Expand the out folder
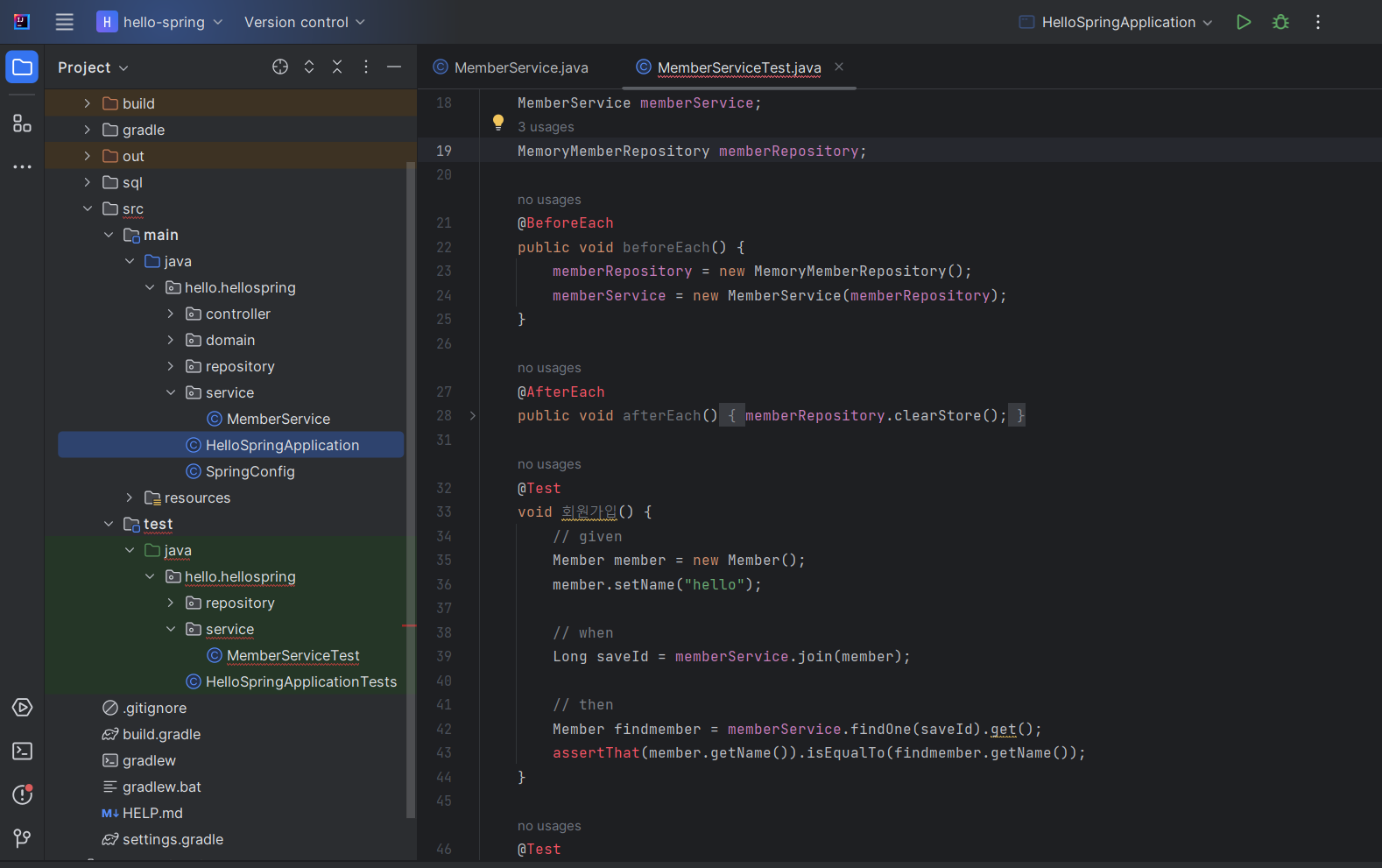Image resolution: width=1382 pixels, height=868 pixels. (87, 156)
